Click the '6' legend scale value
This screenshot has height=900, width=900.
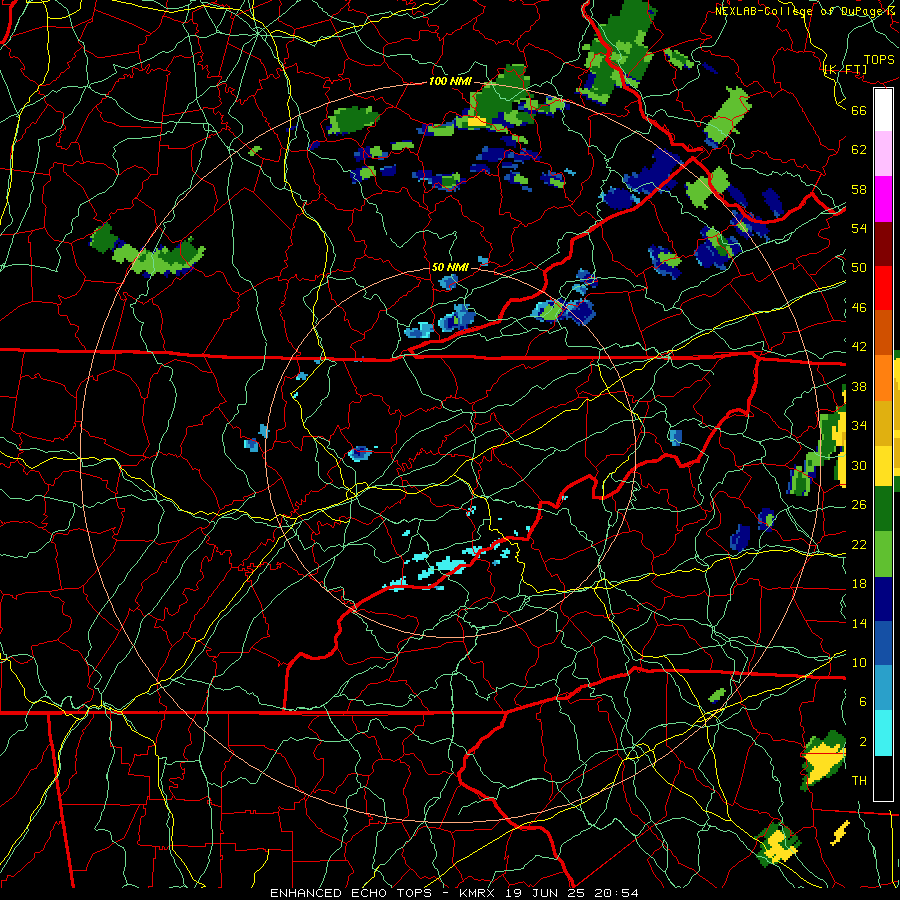pyautogui.click(x=863, y=702)
